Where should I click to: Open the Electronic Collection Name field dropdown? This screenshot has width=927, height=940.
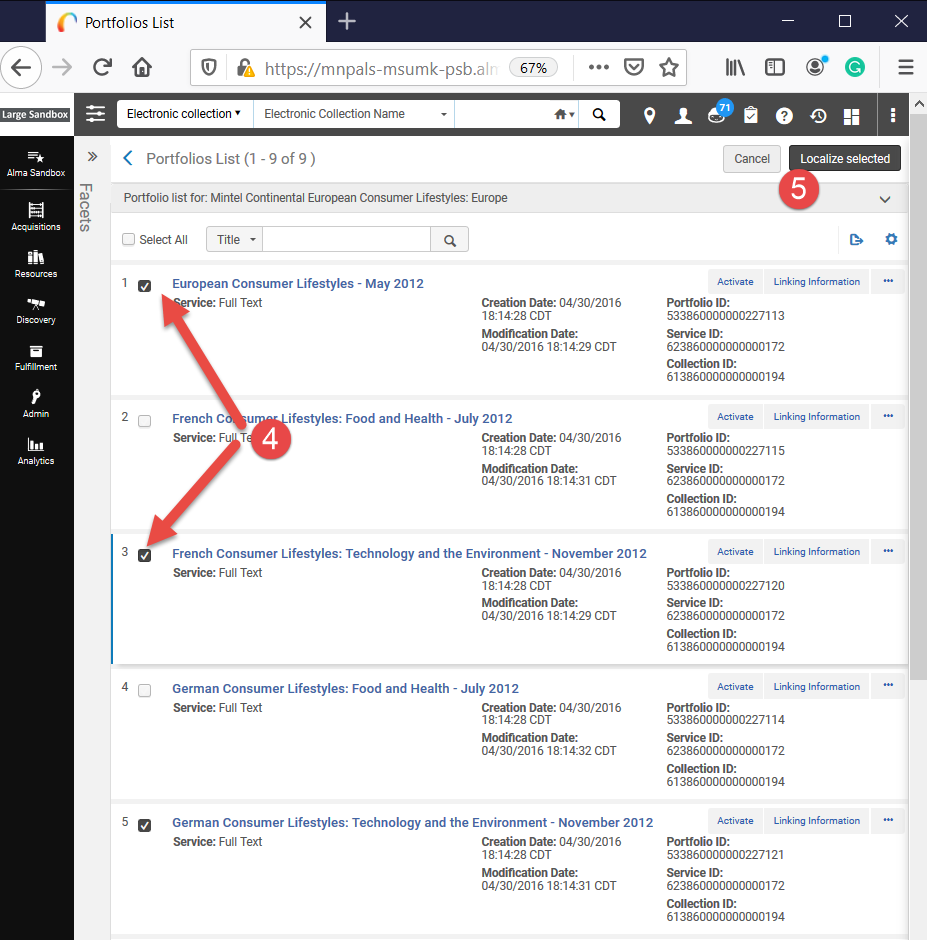pyautogui.click(x=354, y=114)
